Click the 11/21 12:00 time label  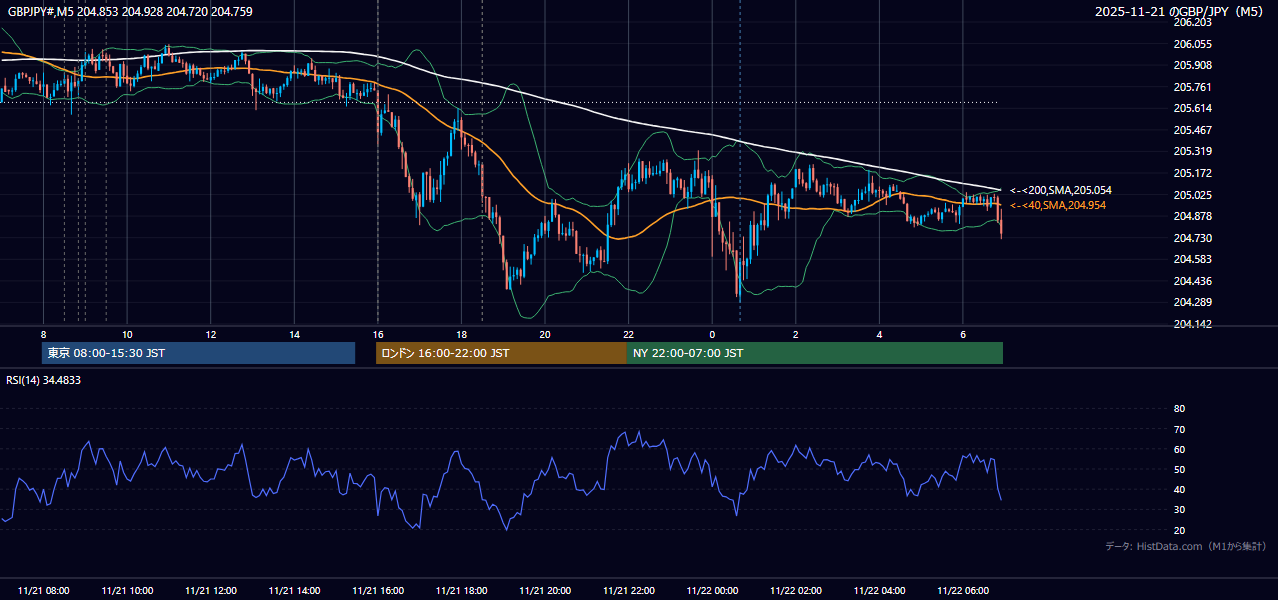tap(211, 591)
